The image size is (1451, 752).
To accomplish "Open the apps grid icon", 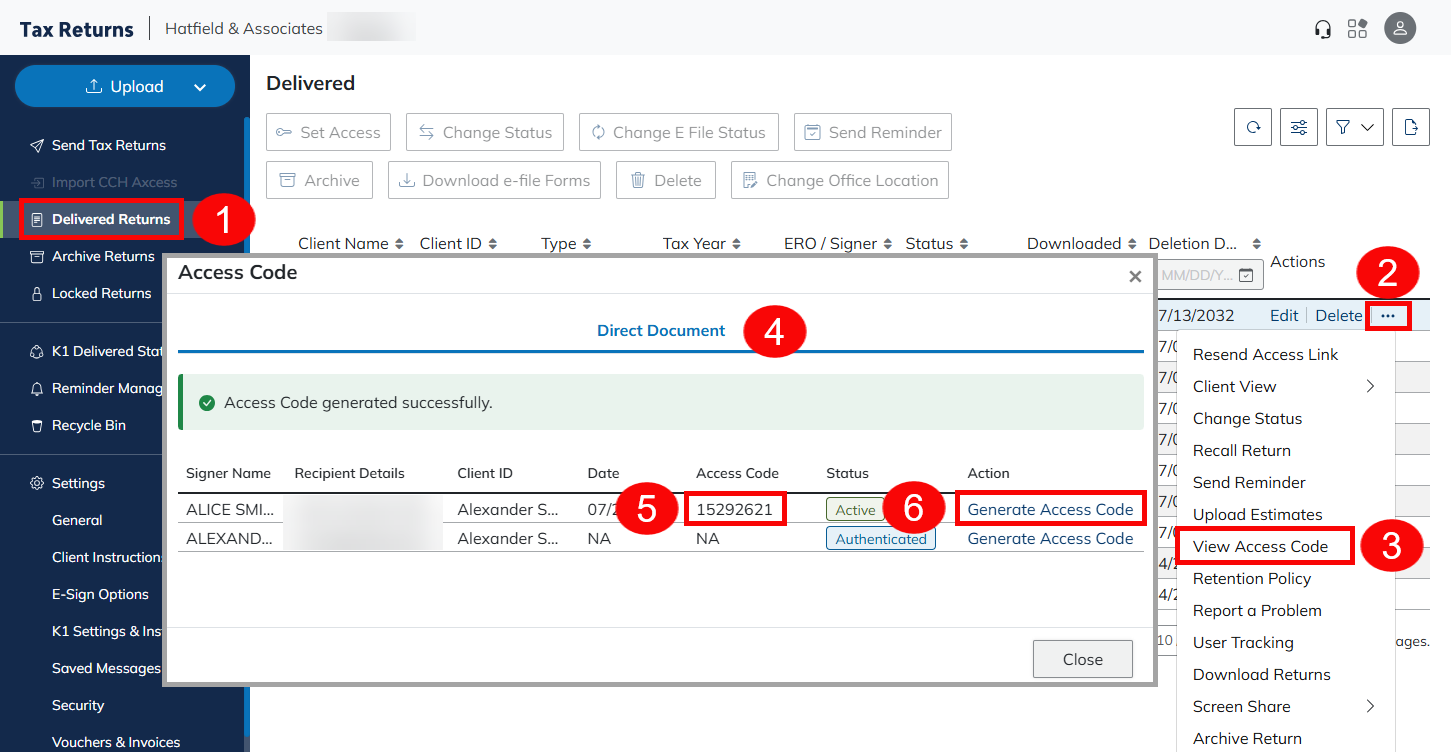I will (x=1357, y=29).
